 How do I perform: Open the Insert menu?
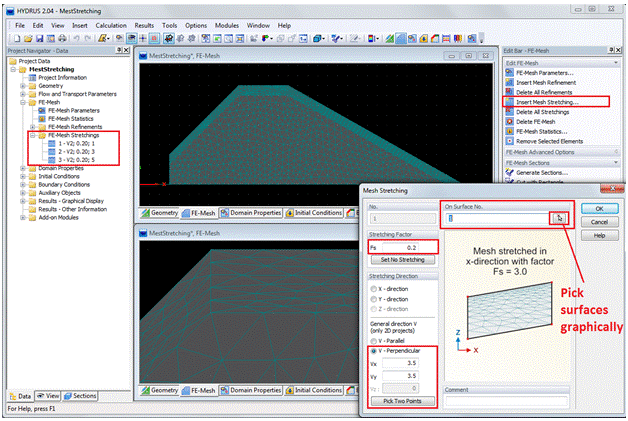point(80,26)
